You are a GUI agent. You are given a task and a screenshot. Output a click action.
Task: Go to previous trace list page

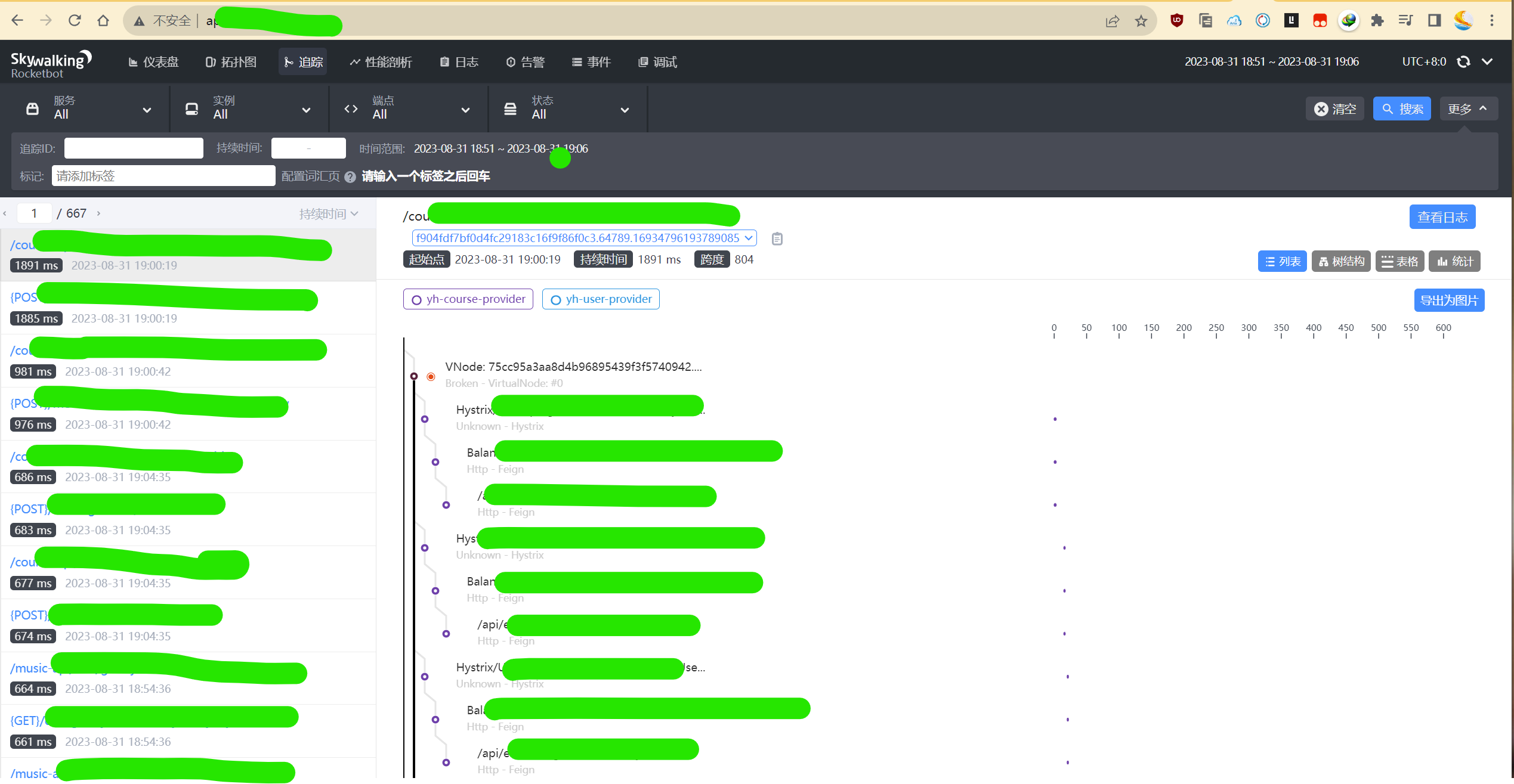[5, 213]
